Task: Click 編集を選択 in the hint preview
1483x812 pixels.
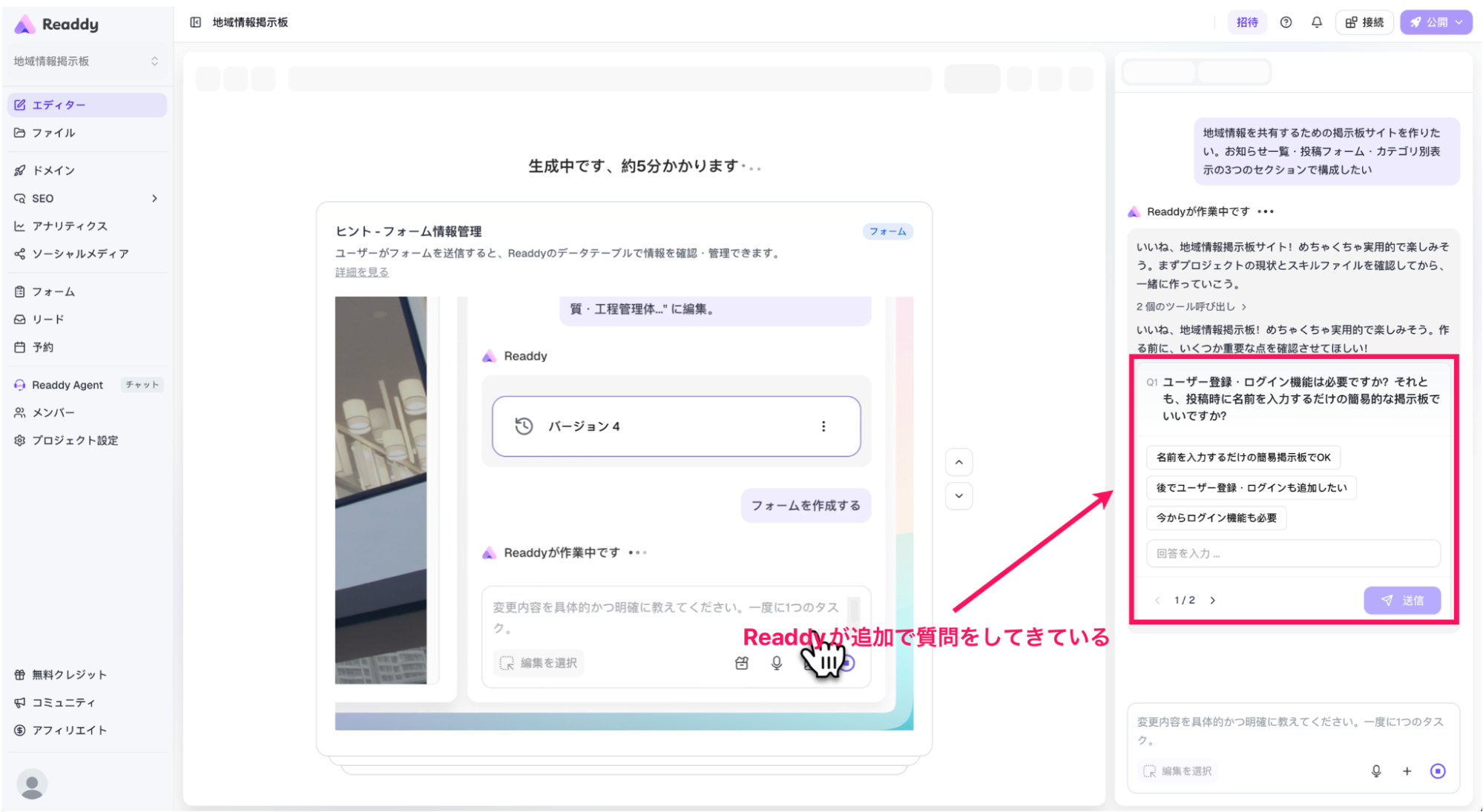Action: pos(539,663)
